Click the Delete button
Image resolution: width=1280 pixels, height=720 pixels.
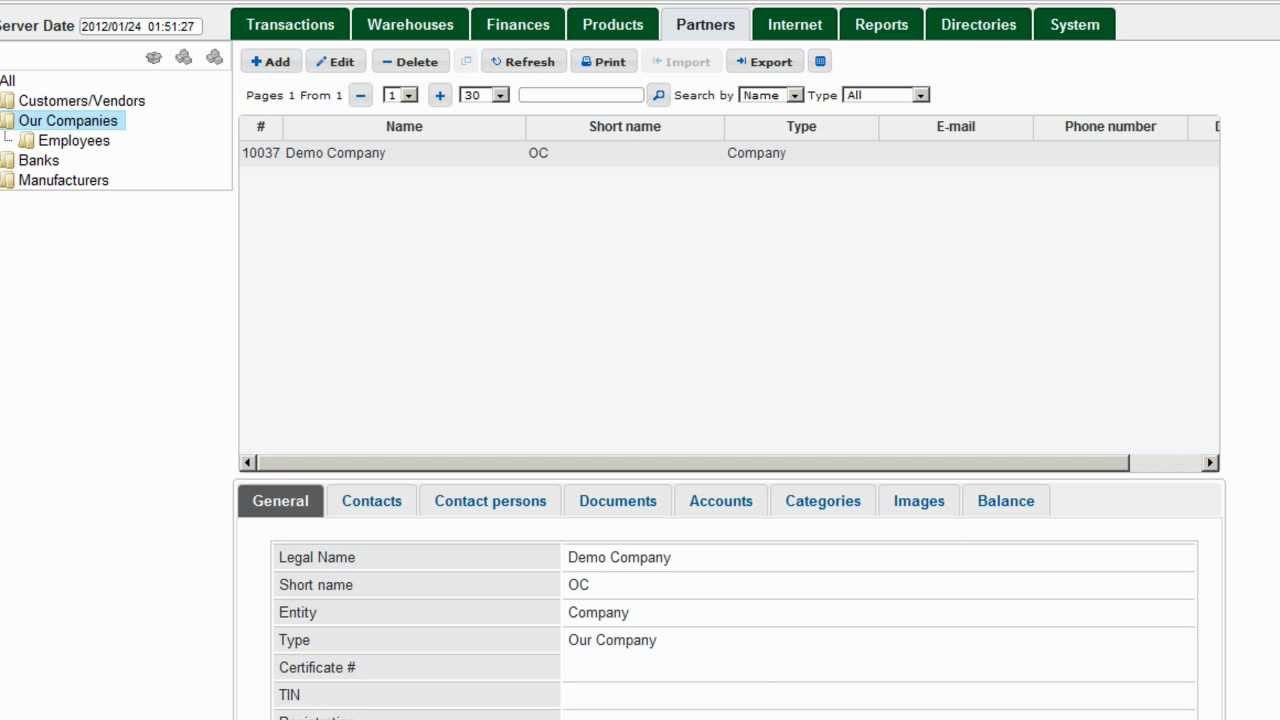[409, 61]
